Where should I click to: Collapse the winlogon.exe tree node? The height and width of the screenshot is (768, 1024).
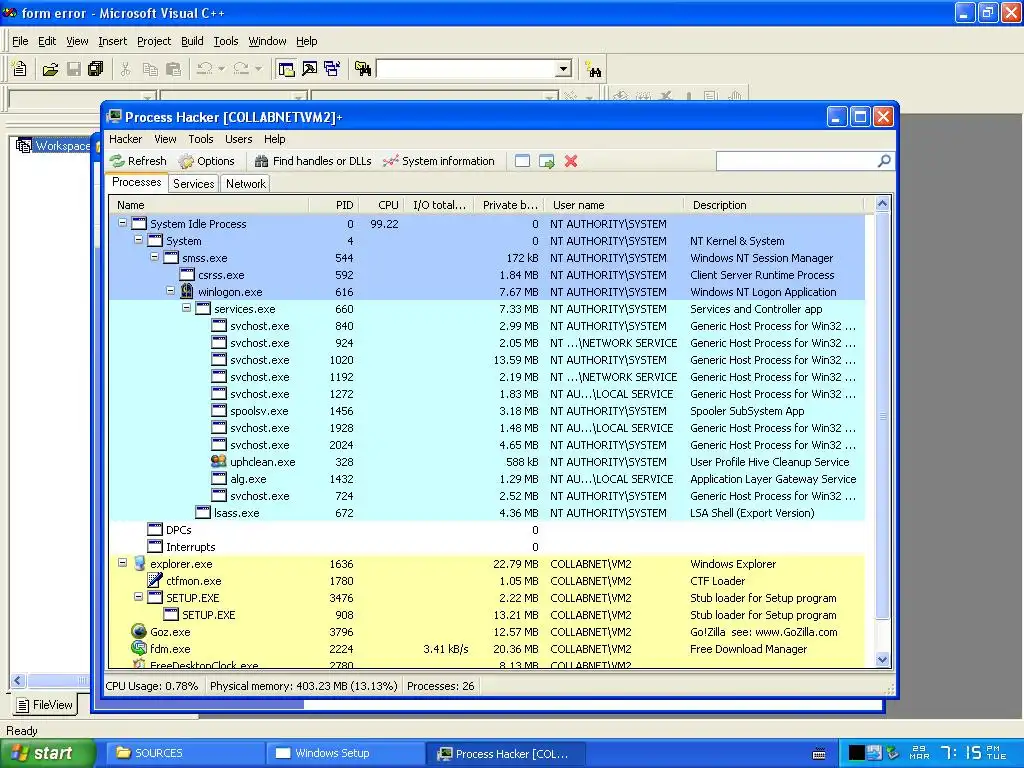point(170,291)
